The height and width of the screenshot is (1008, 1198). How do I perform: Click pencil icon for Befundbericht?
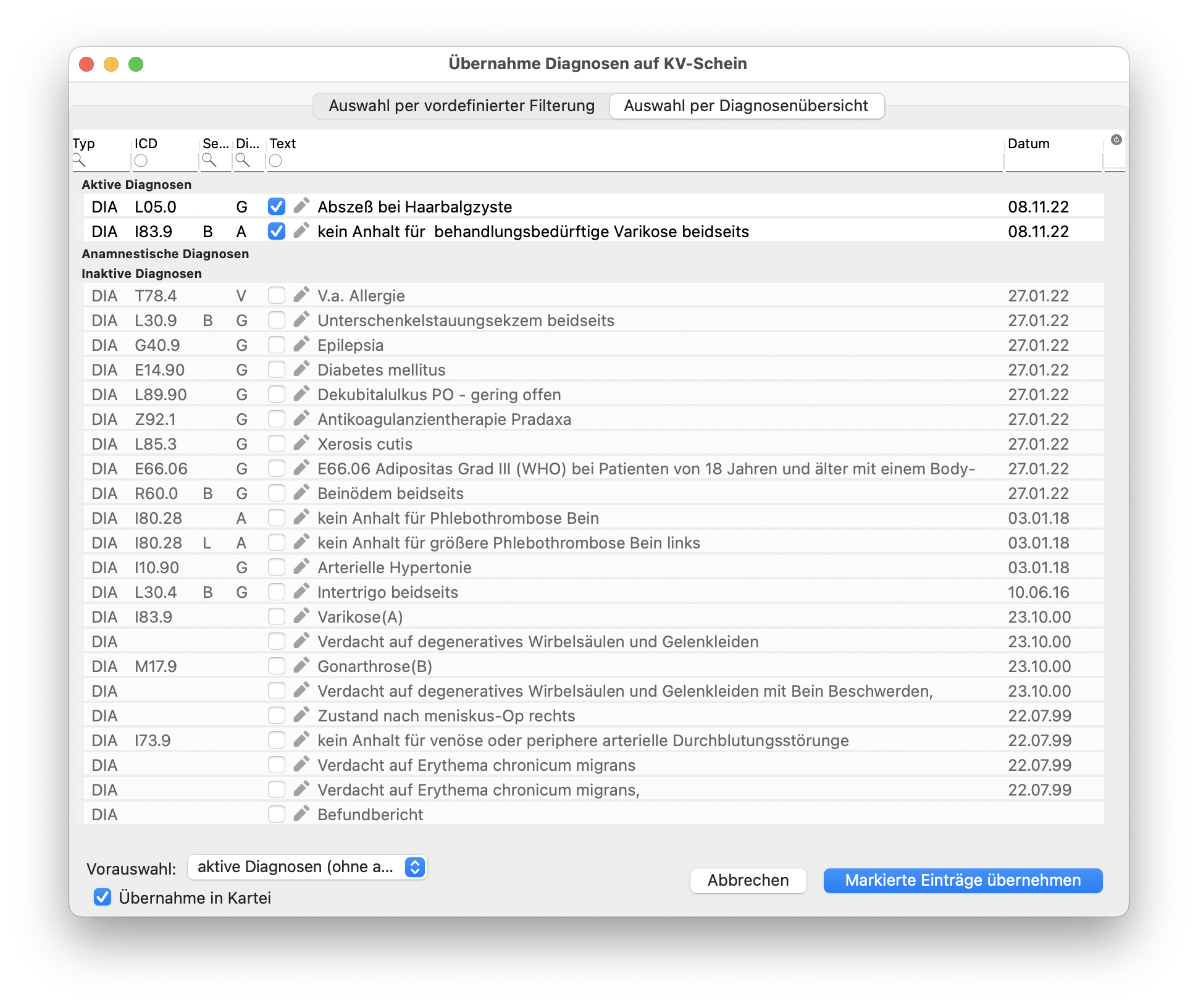(301, 813)
